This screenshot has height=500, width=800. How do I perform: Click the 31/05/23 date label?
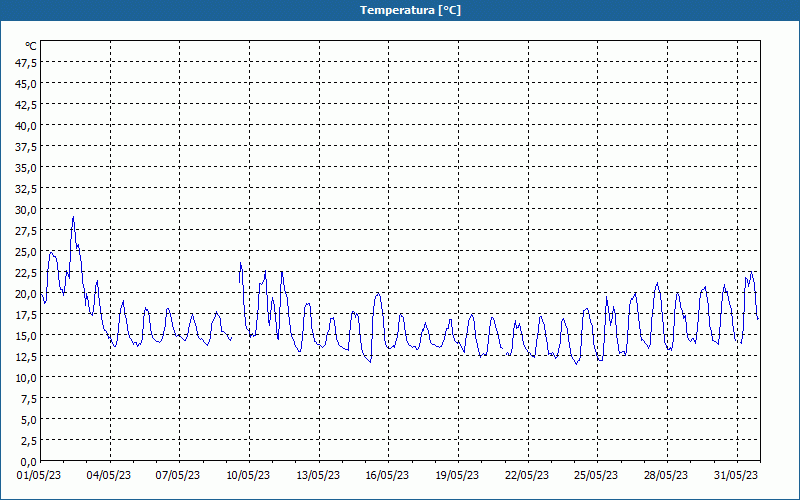pyautogui.click(x=736, y=476)
